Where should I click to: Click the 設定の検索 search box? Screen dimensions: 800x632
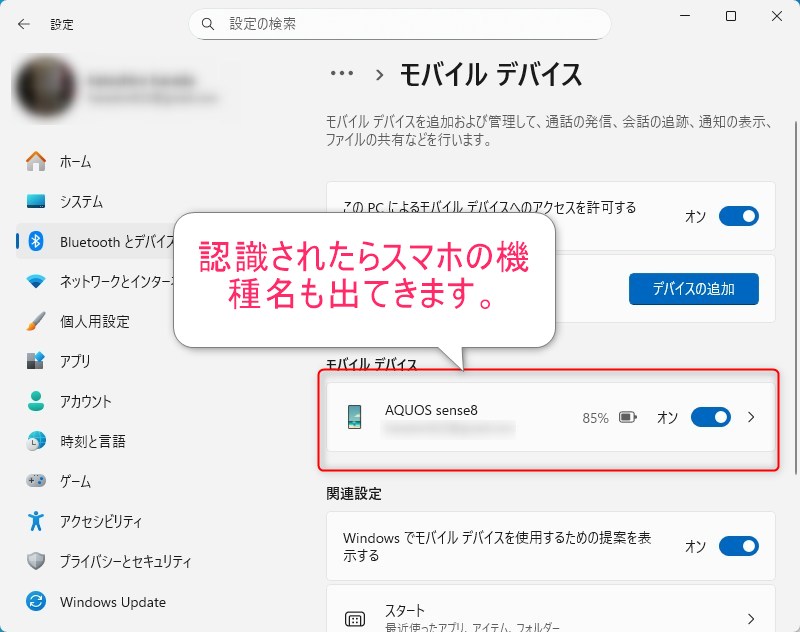(x=400, y=23)
